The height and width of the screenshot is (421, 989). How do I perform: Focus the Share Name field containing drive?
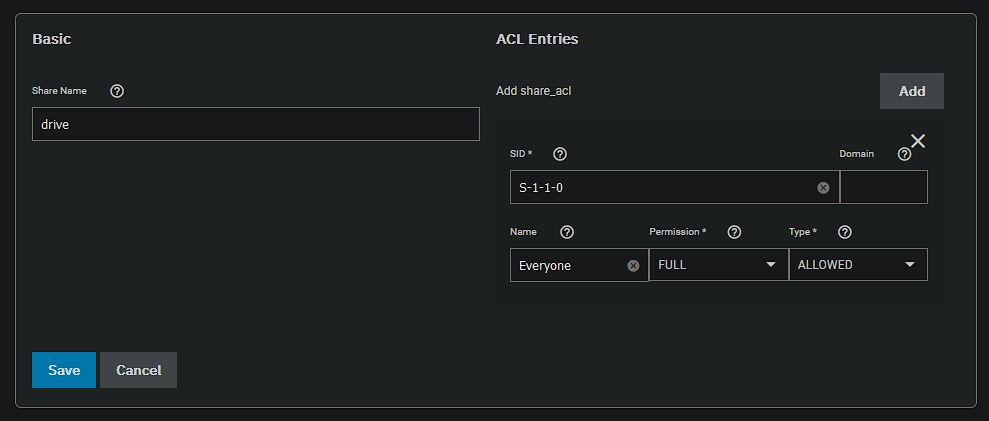coord(255,124)
